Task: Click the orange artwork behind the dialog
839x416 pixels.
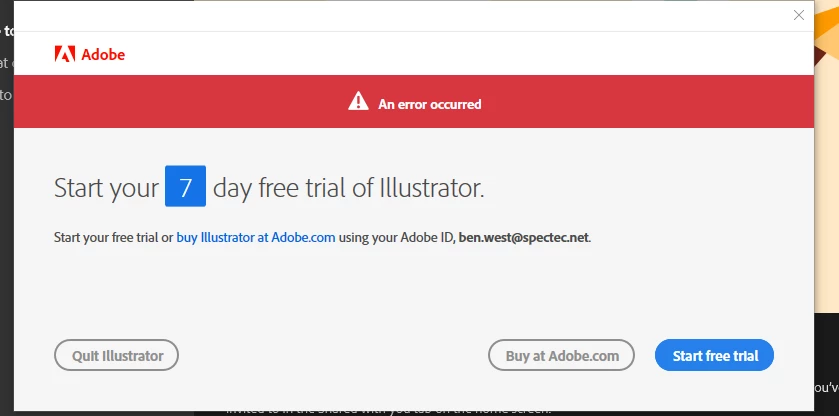Action: coord(826,161)
